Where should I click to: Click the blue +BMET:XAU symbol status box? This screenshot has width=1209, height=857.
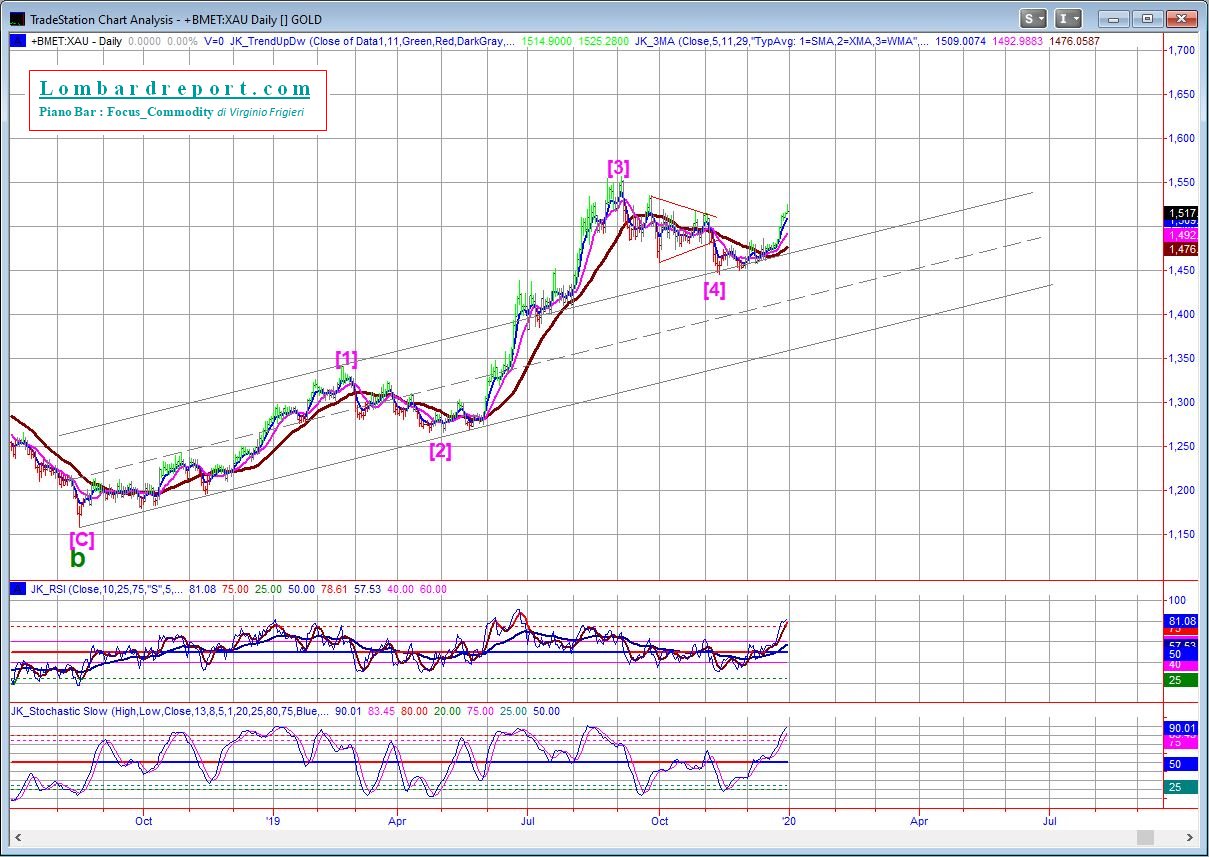pyautogui.click(x=17, y=41)
